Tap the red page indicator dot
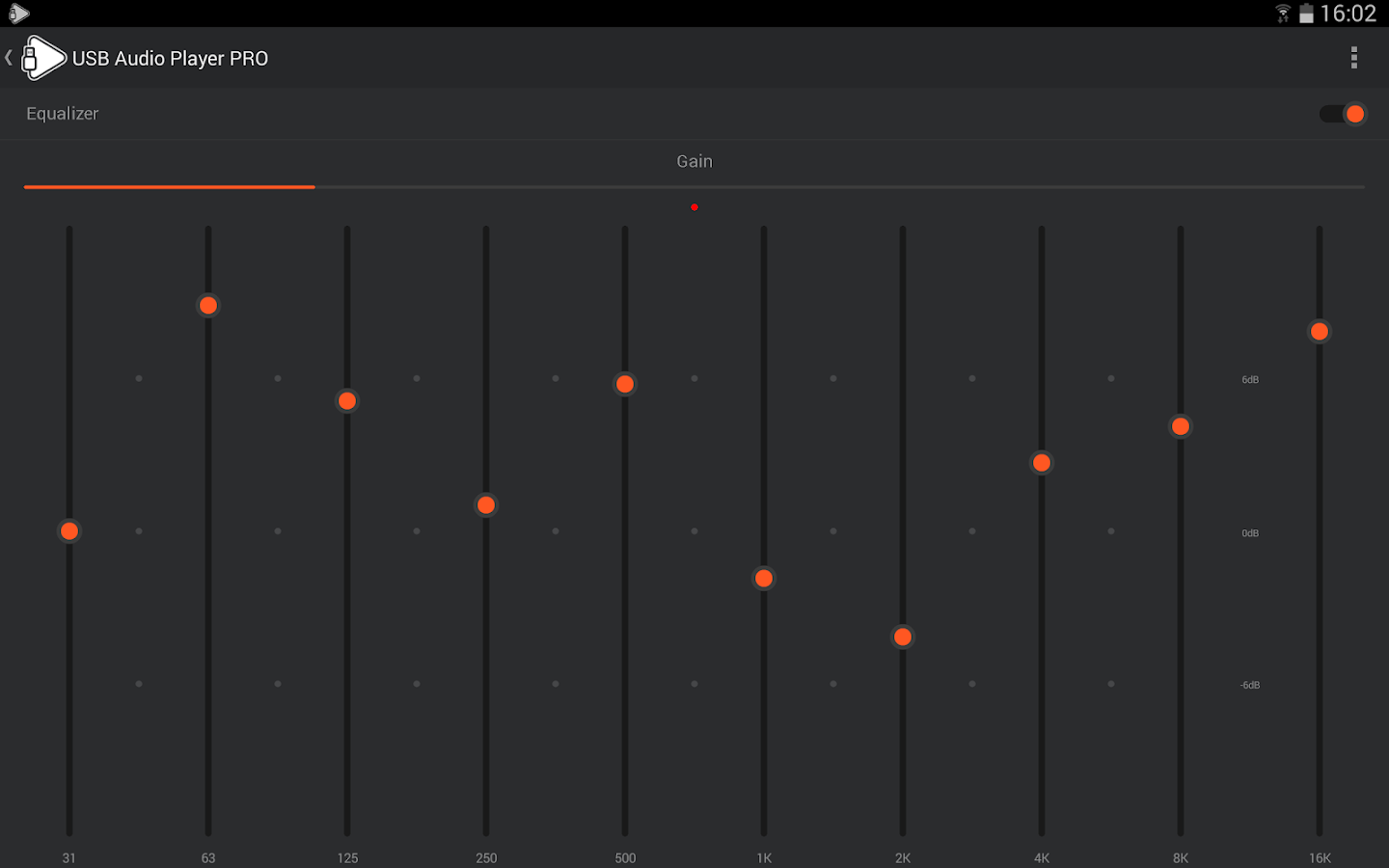The width and height of the screenshot is (1389, 868). (x=694, y=206)
